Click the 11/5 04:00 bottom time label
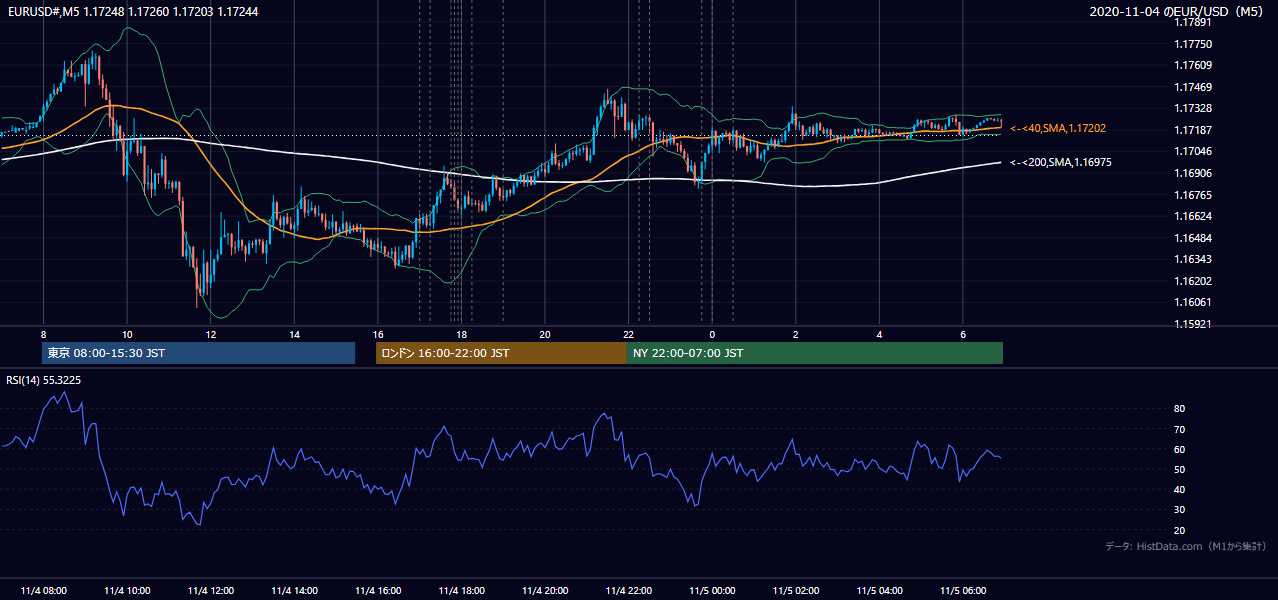Image resolution: width=1278 pixels, height=600 pixels. click(x=880, y=591)
